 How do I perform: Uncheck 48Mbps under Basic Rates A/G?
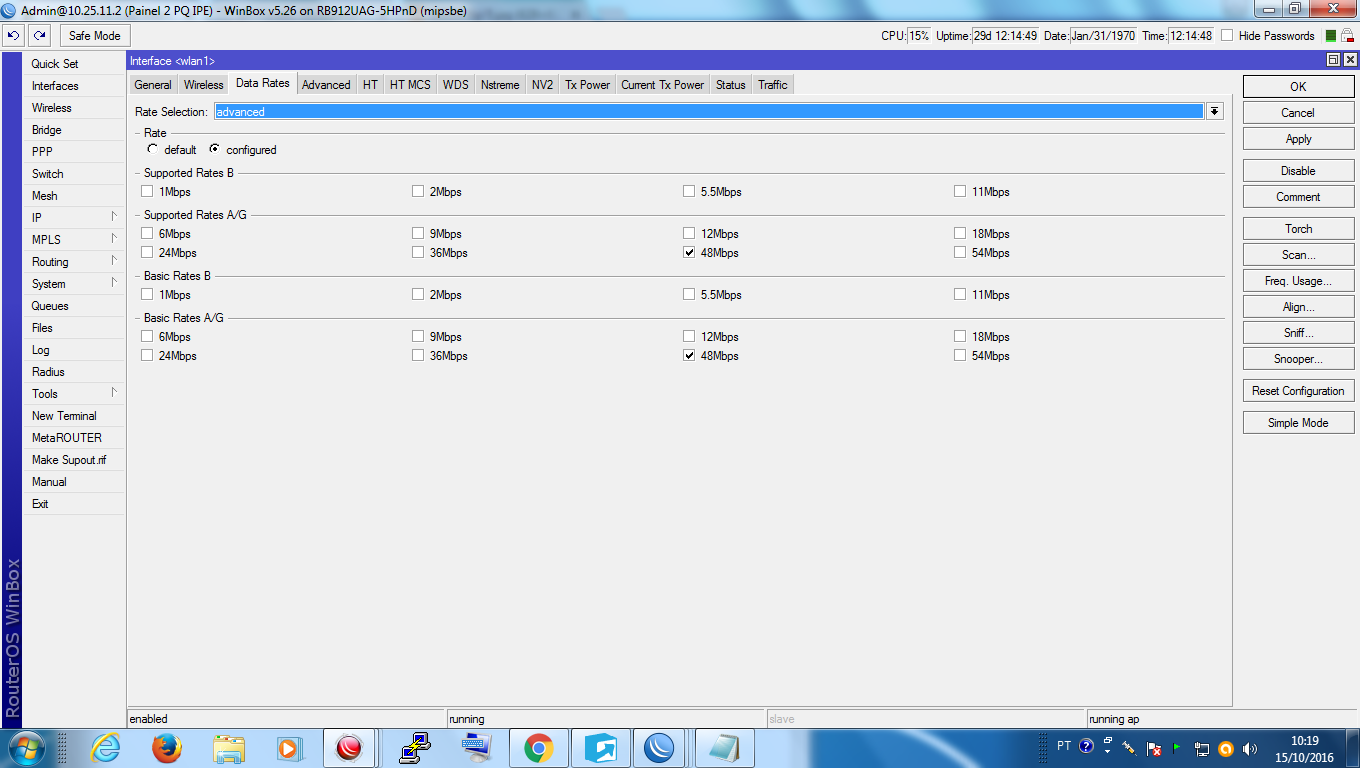pyautogui.click(x=689, y=355)
